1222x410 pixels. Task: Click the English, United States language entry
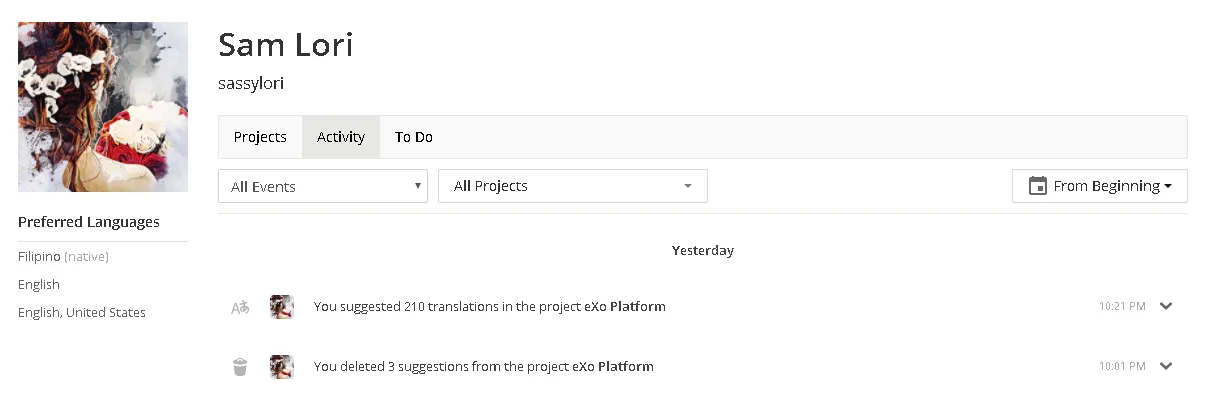coord(82,313)
